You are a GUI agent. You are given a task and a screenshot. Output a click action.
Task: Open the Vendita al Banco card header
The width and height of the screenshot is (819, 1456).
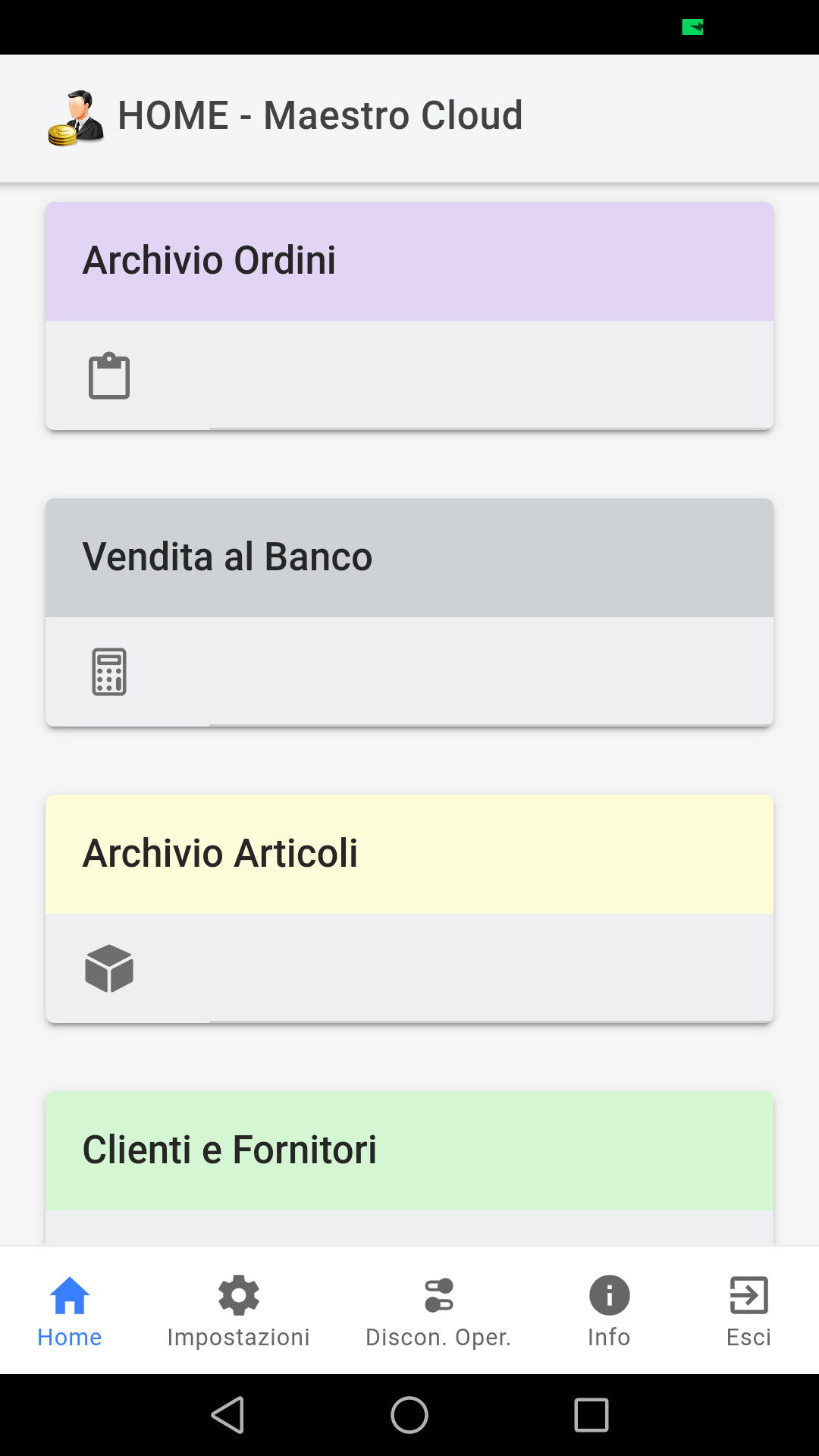(x=409, y=557)
